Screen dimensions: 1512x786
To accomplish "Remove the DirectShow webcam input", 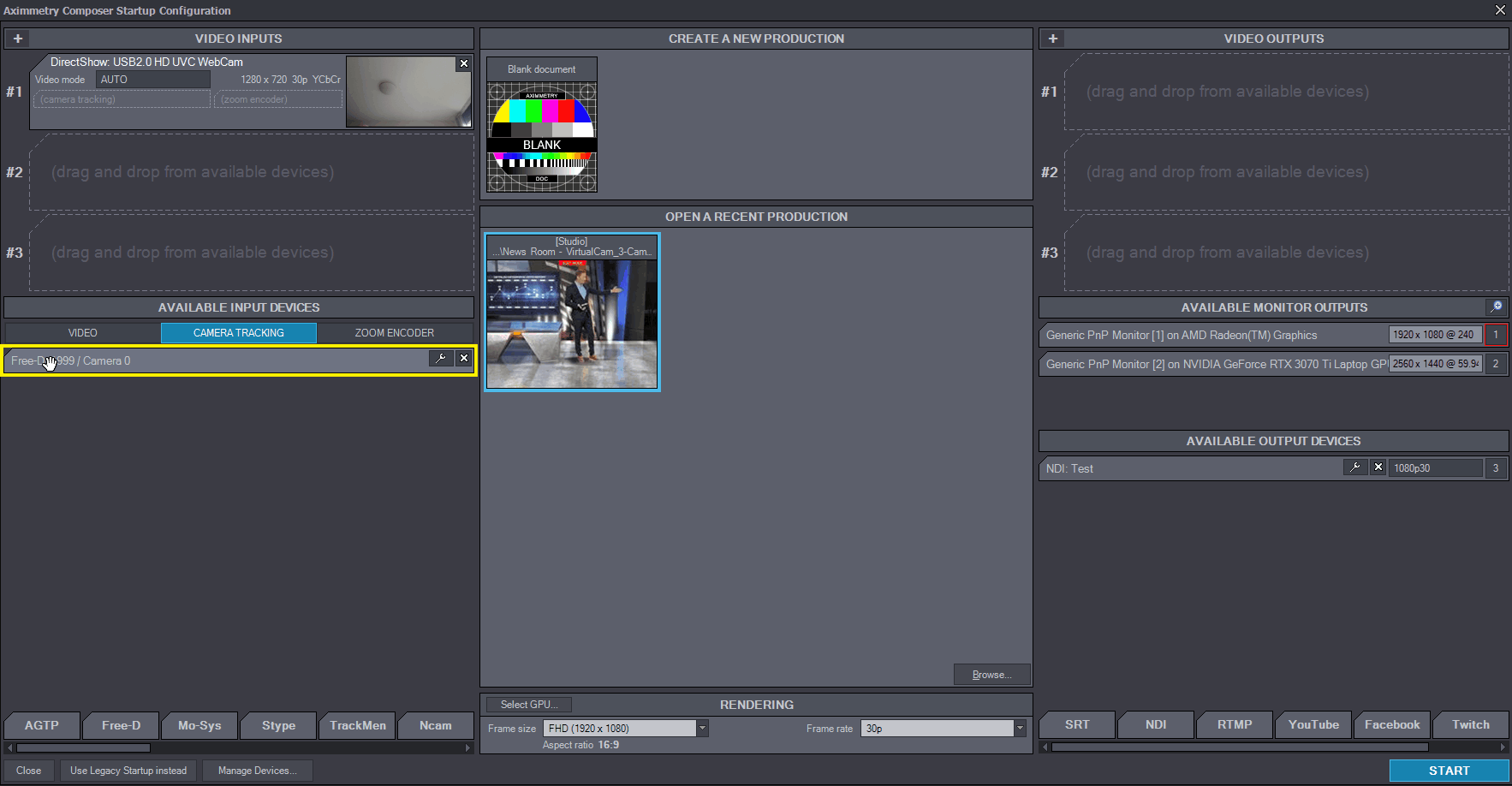I will tap(464, 63).
